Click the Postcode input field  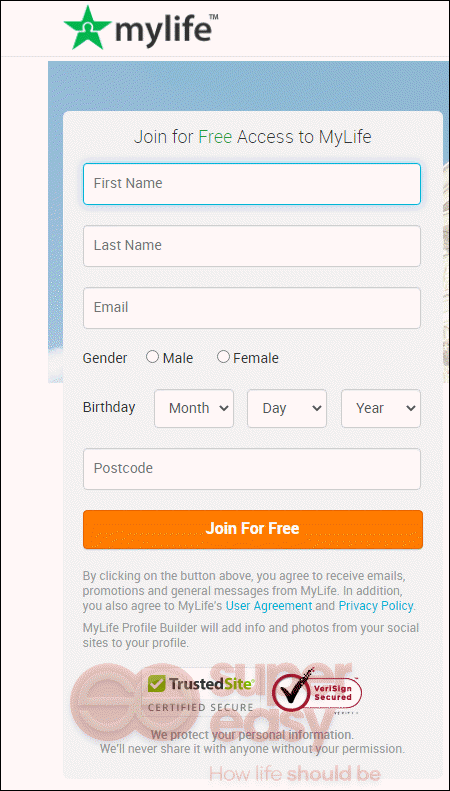tap(252, 469)
